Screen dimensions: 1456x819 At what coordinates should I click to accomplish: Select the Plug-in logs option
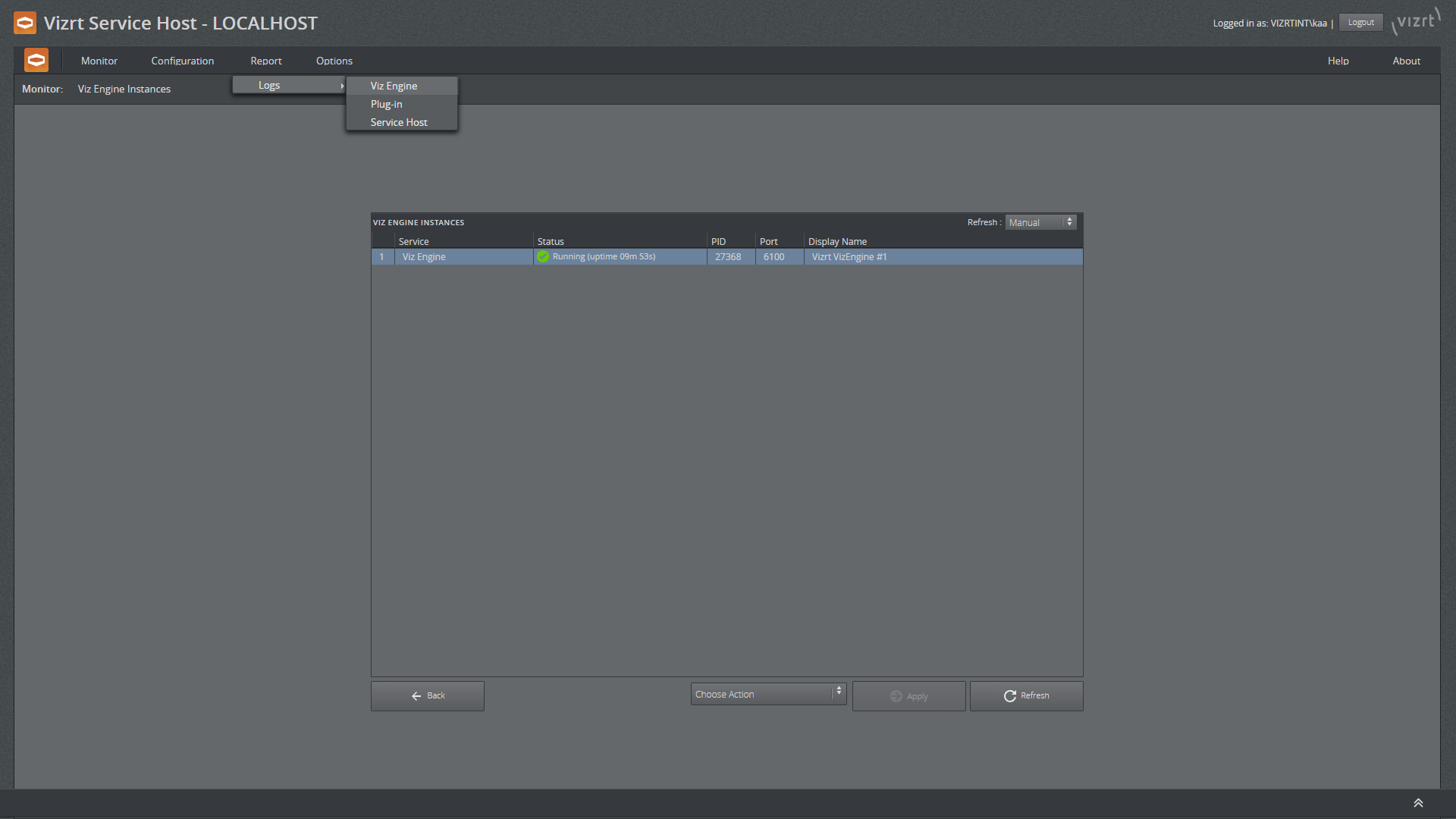tap(387, 103)
